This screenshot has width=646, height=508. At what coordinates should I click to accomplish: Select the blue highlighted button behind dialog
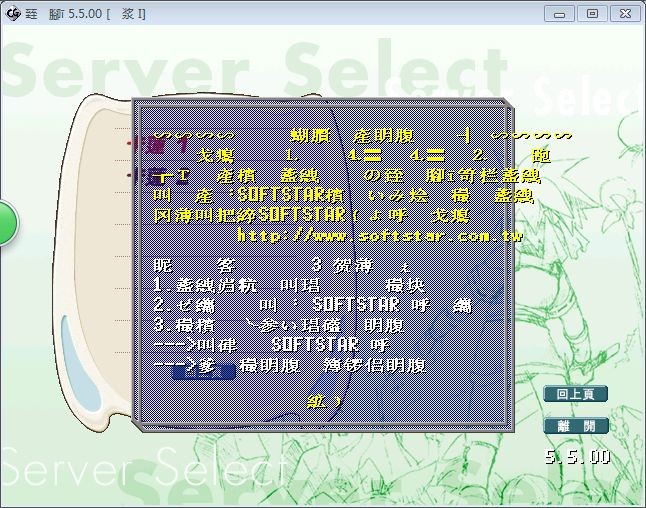click(x=204, y=372)
